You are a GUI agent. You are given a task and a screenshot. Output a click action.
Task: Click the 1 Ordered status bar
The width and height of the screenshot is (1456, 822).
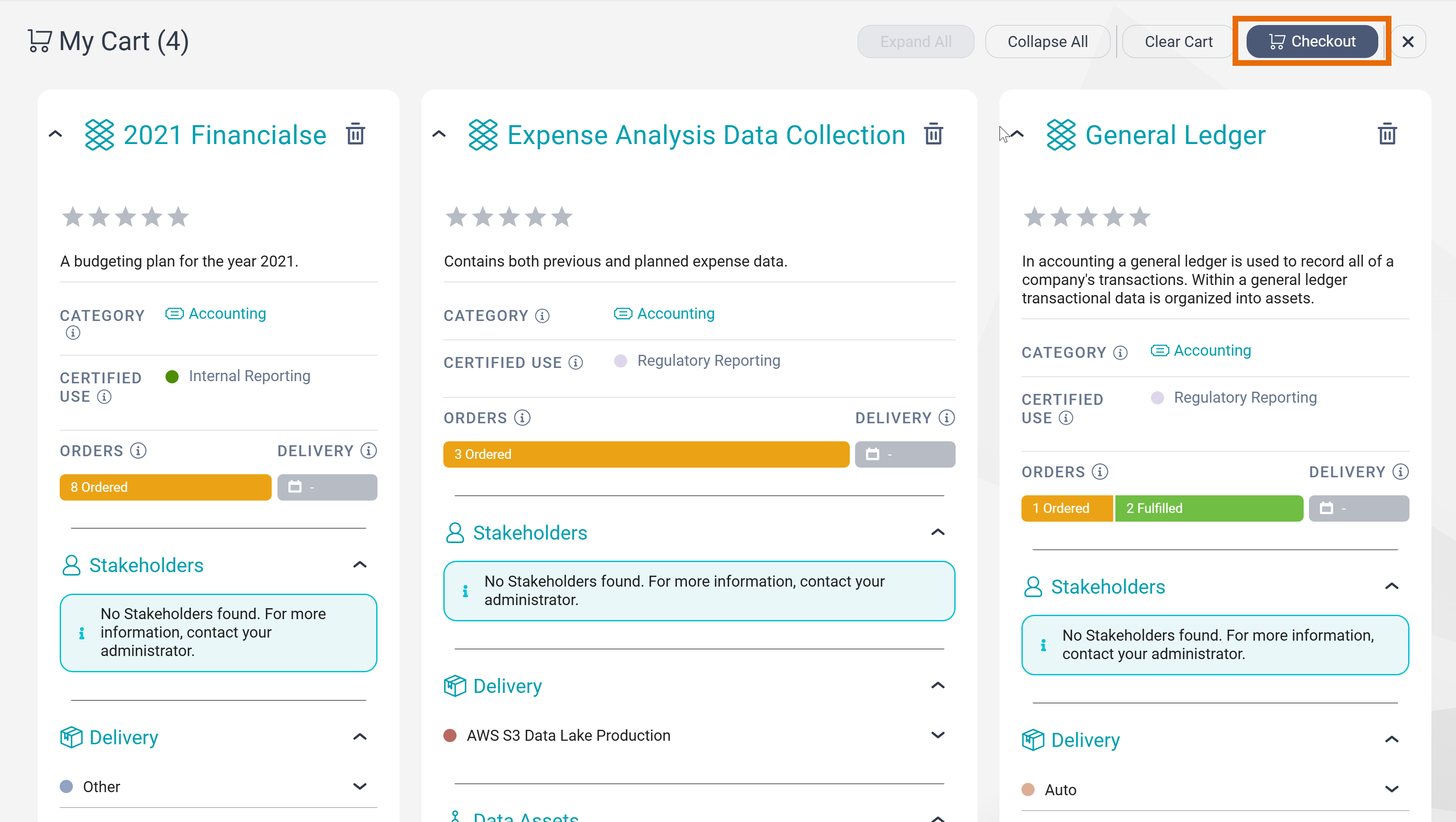[x=1067, y=508]
